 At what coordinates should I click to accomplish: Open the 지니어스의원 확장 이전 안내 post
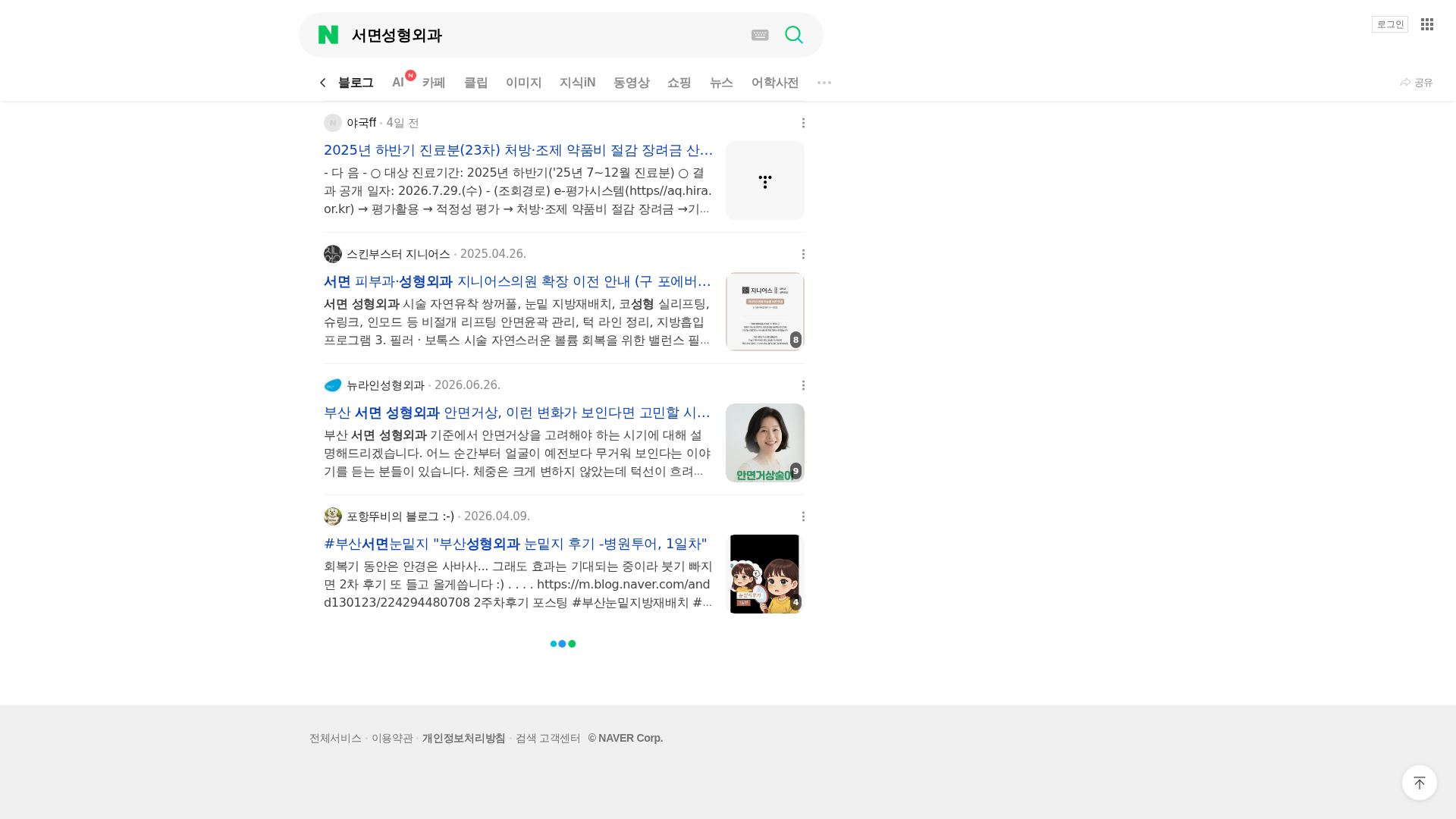(519, 281)
